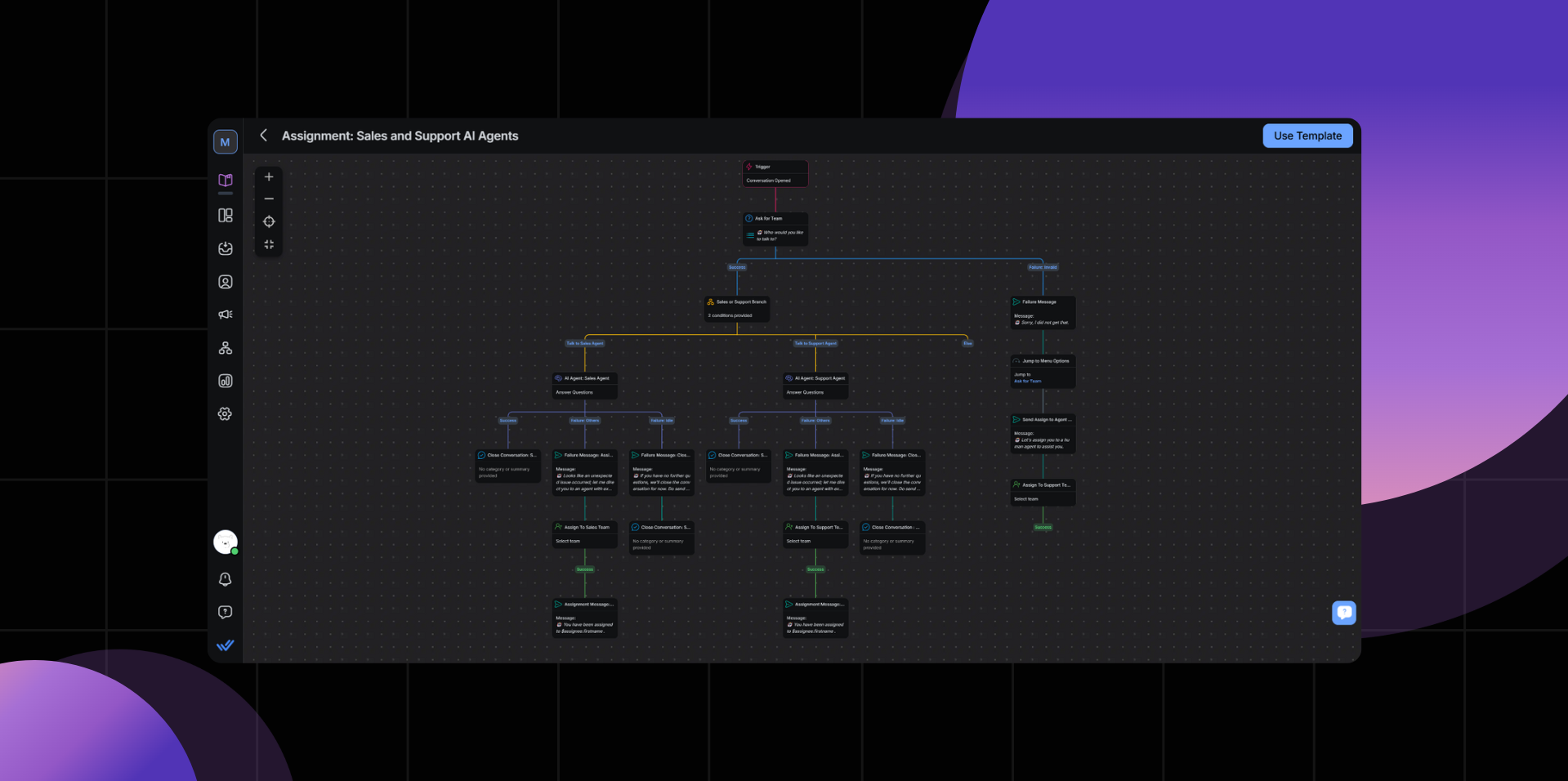Open the workspace 'M' avatar menu

[226, 142]
